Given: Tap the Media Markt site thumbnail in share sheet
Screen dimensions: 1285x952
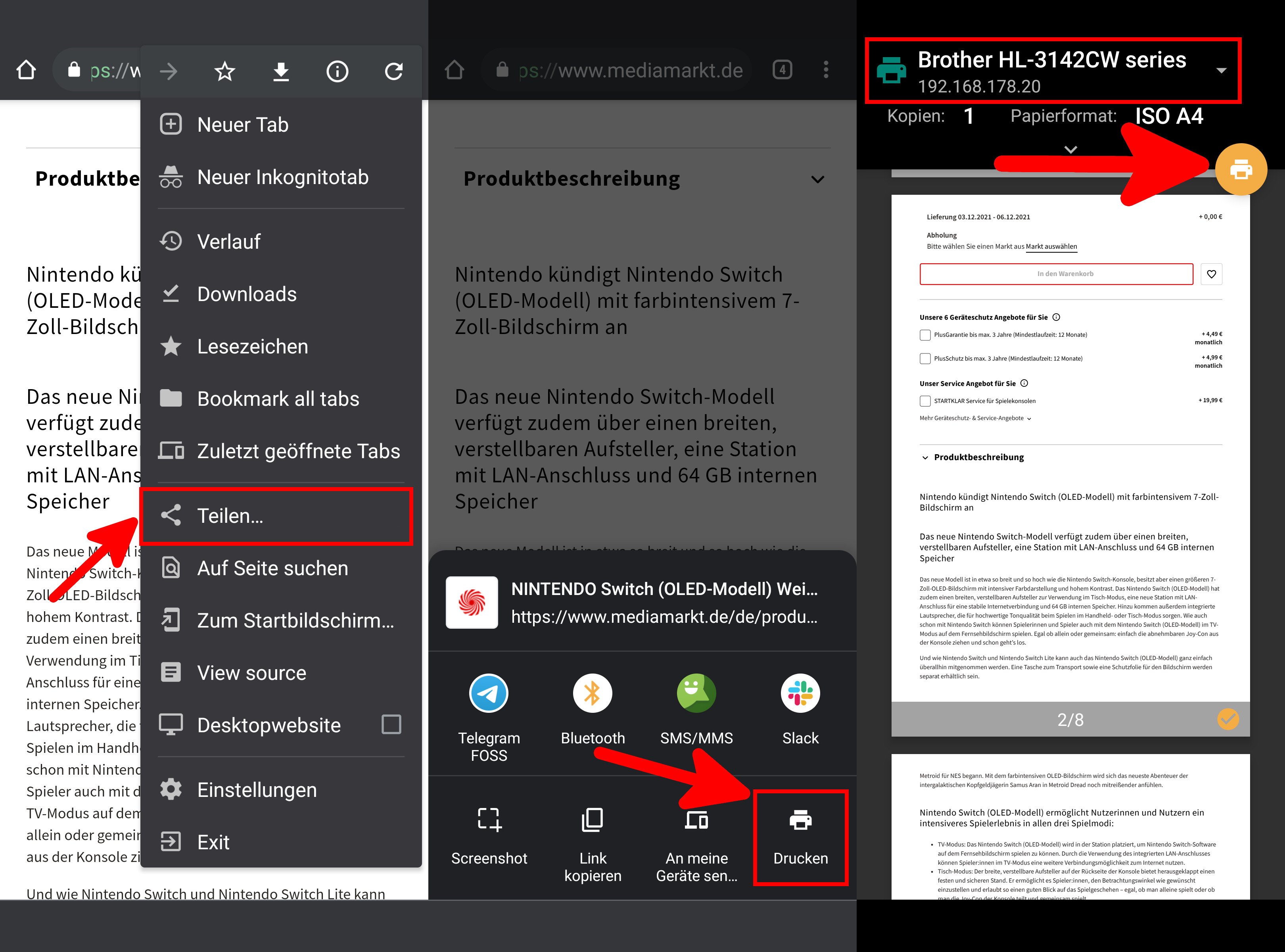Looking at the screenshot, I should 472,602.
